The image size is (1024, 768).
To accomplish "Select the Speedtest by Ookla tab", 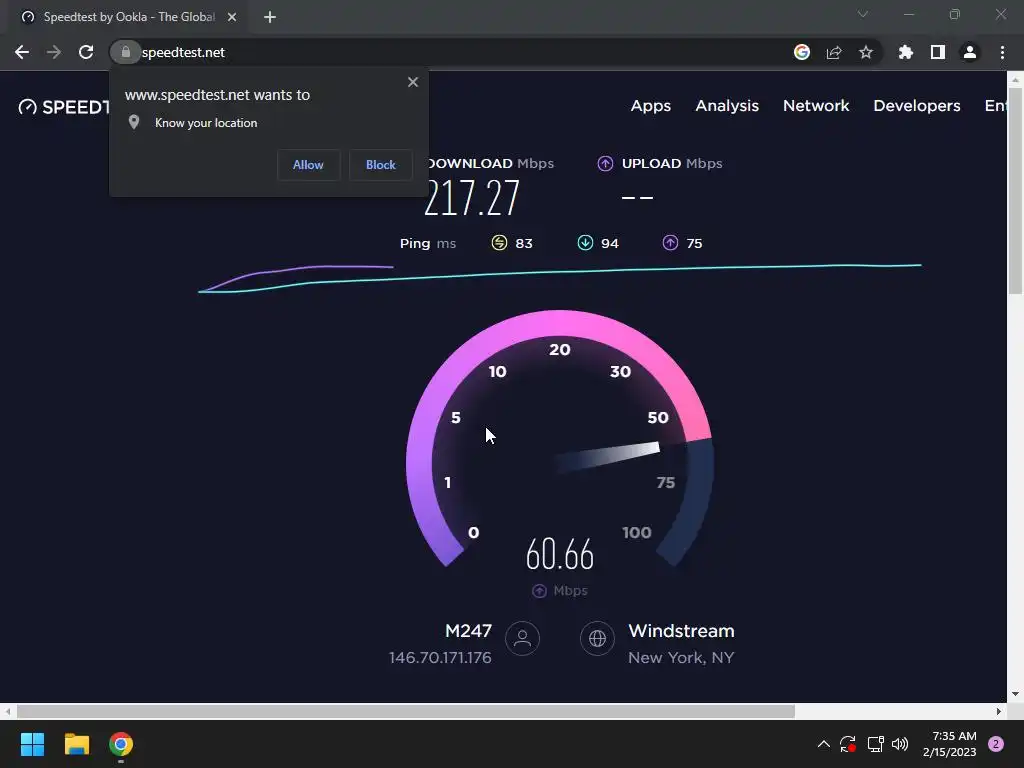I will [128, 17].
